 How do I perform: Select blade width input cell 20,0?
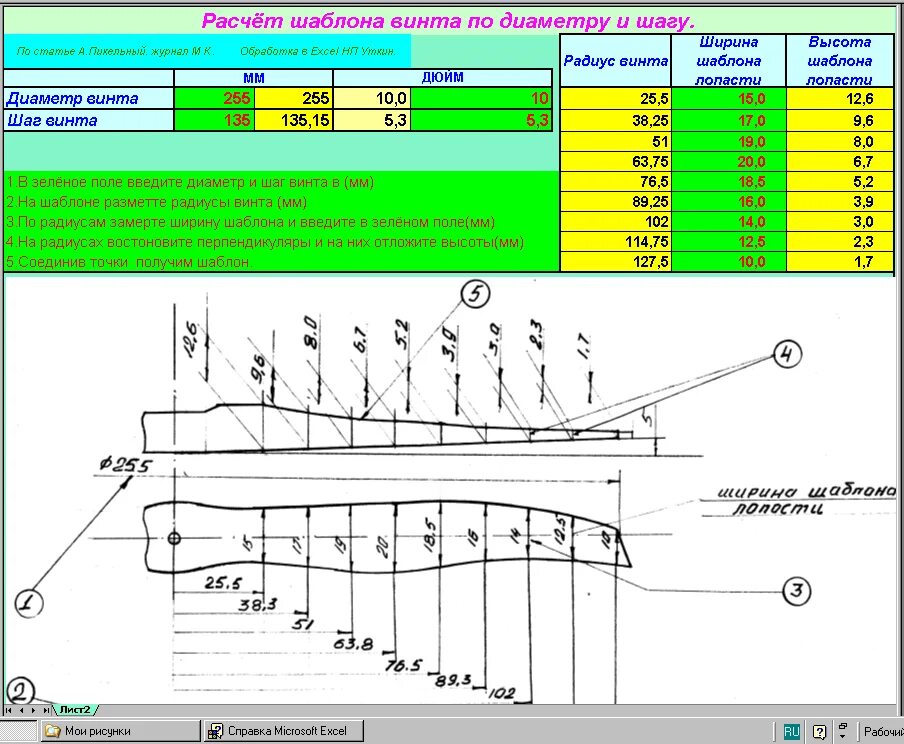click(x=729, y=161)
